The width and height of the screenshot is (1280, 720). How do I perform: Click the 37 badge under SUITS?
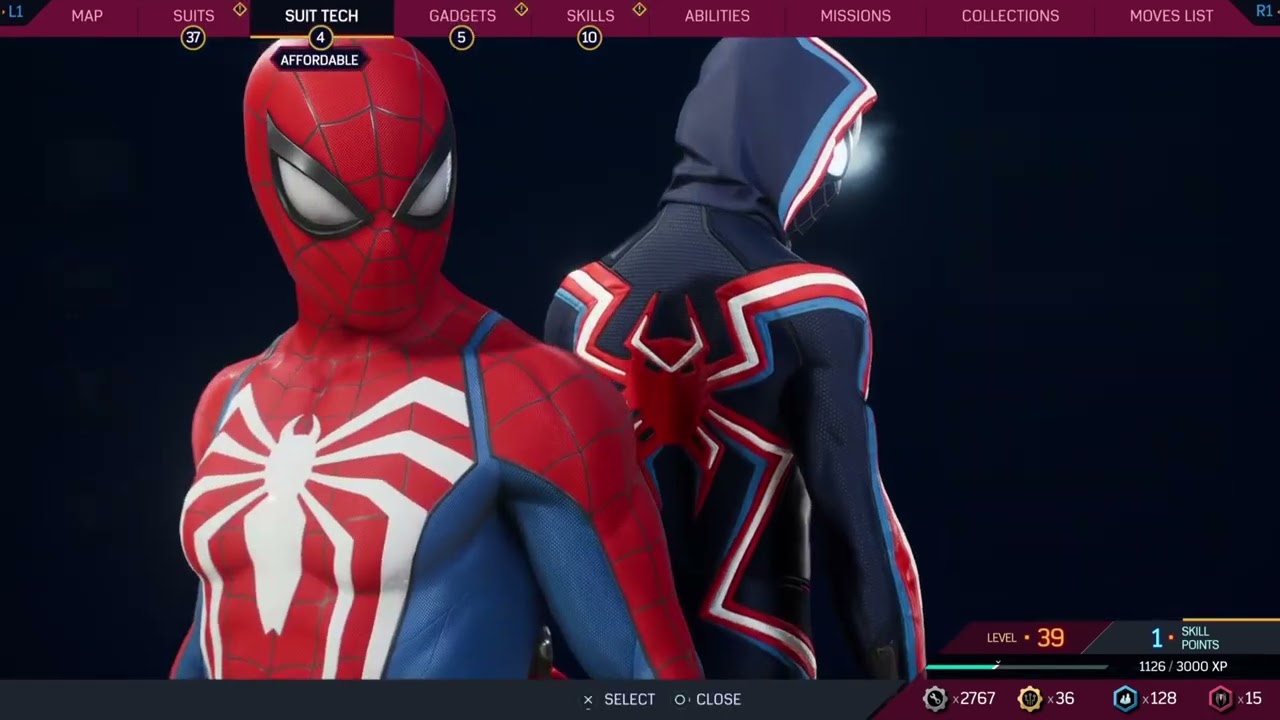point(193,38)
